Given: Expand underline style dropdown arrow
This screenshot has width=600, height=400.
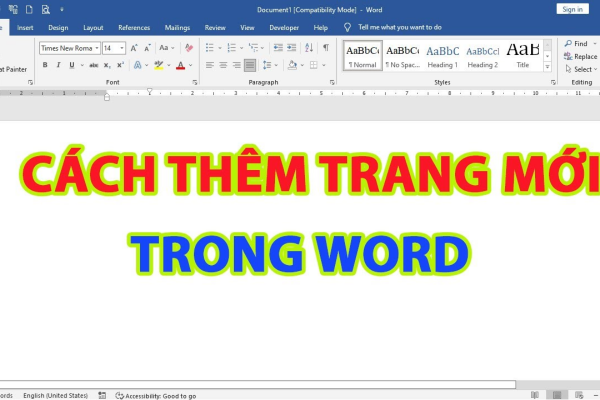Looking at the screenshot, I should (82, 65).
